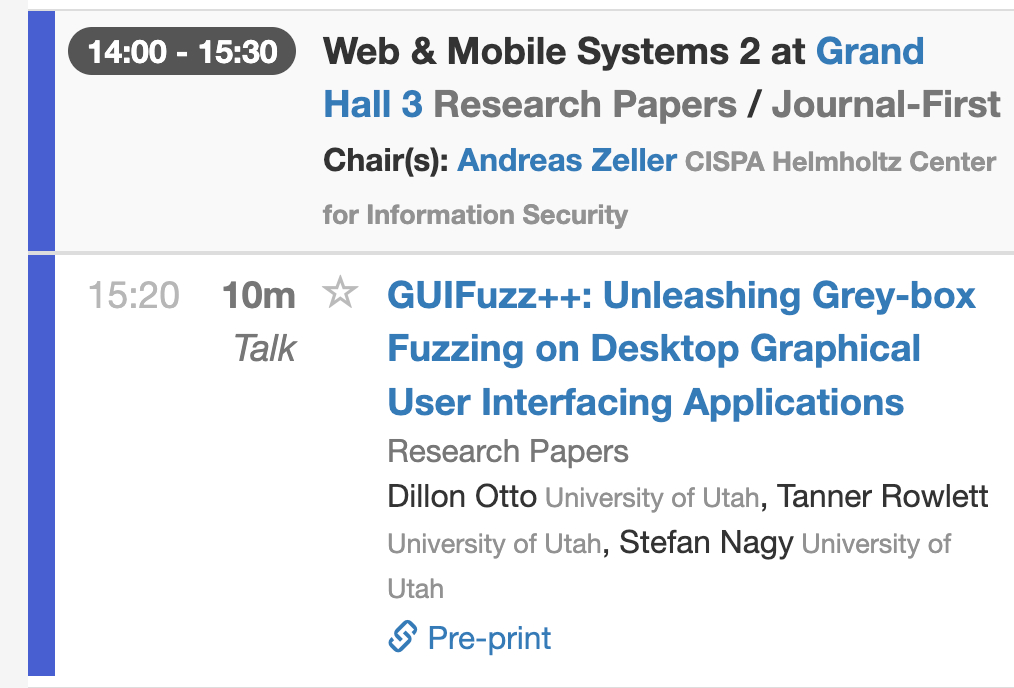The image size is (1014, 688).
Task: Star the GUIFuzz++ talk as favorite
Action: (340, 294)
